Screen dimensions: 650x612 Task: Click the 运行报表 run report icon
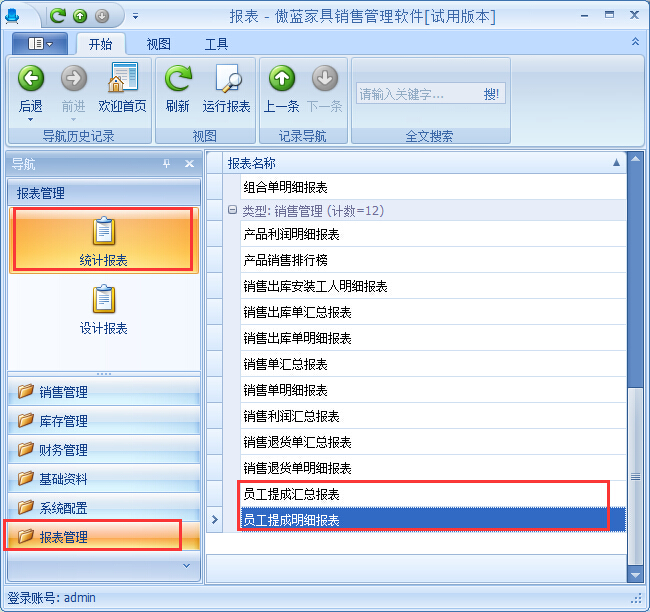click(227, 80)
